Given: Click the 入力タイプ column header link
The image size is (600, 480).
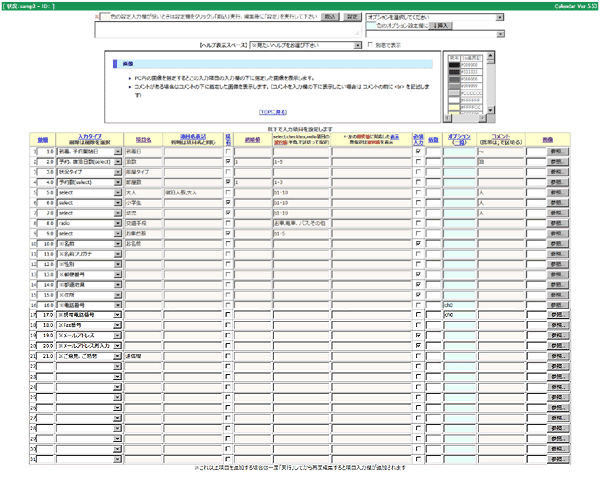Looking at the screenshot, I should 90,137.
